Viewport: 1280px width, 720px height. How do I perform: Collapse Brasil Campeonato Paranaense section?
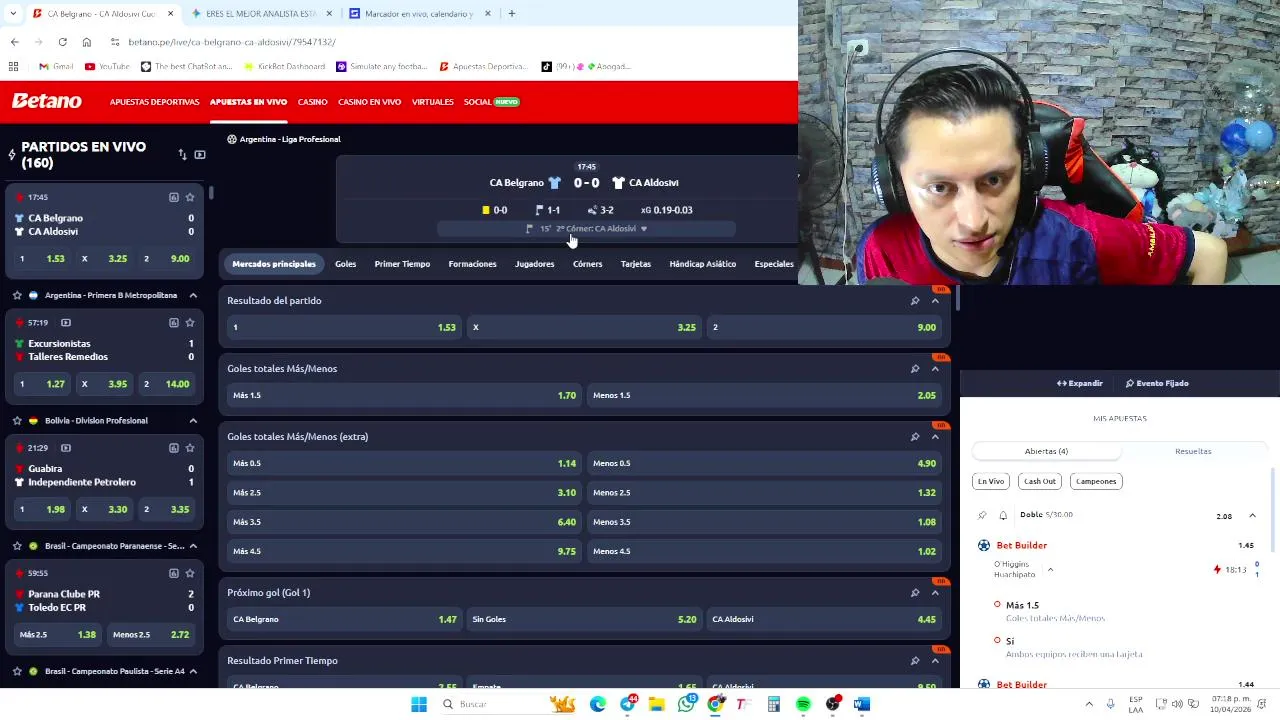click(193, 546)
